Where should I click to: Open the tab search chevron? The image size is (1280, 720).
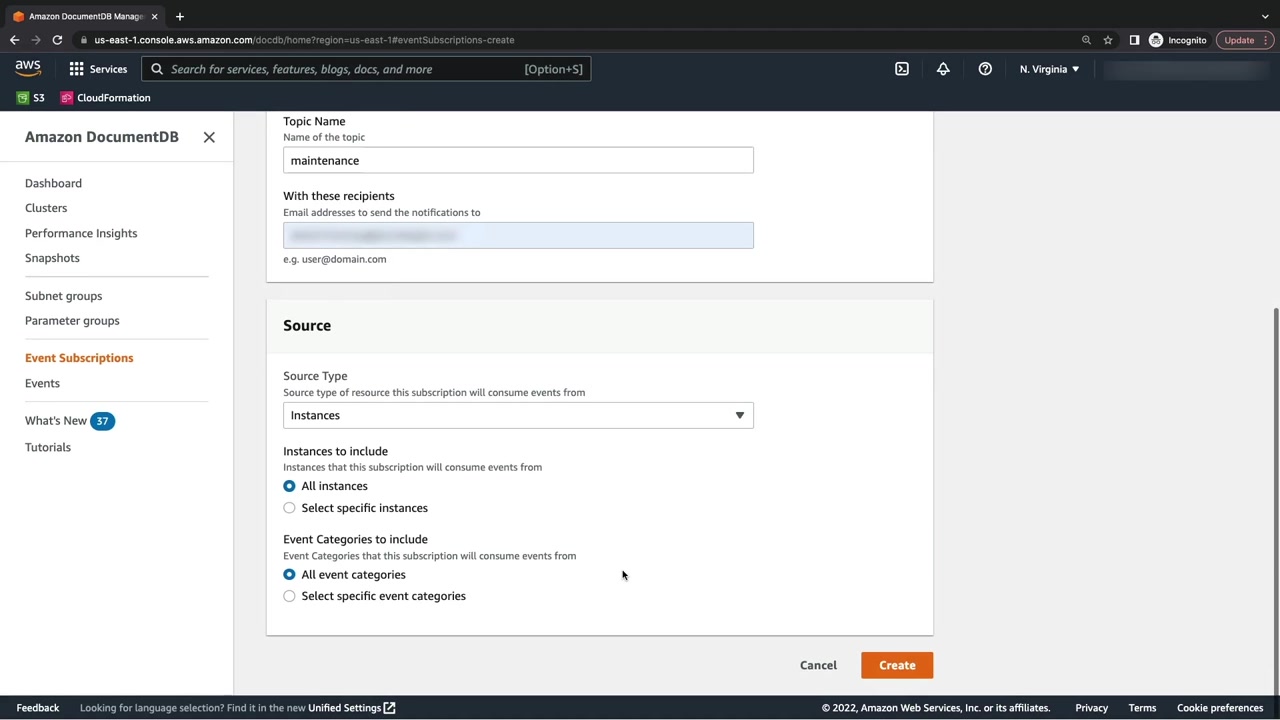pyautogui.click(x=1265, y=16)
